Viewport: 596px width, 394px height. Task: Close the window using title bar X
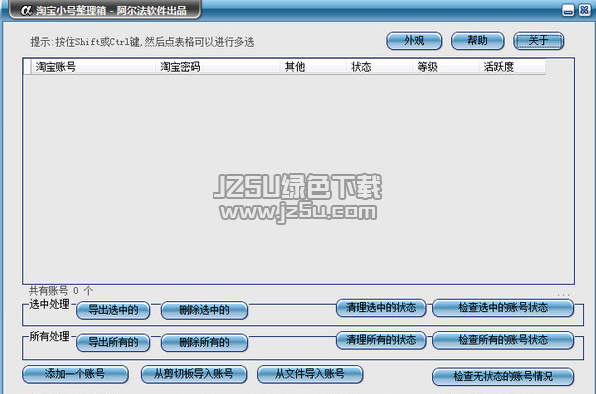pyautogui.click(x=584, y=10)
